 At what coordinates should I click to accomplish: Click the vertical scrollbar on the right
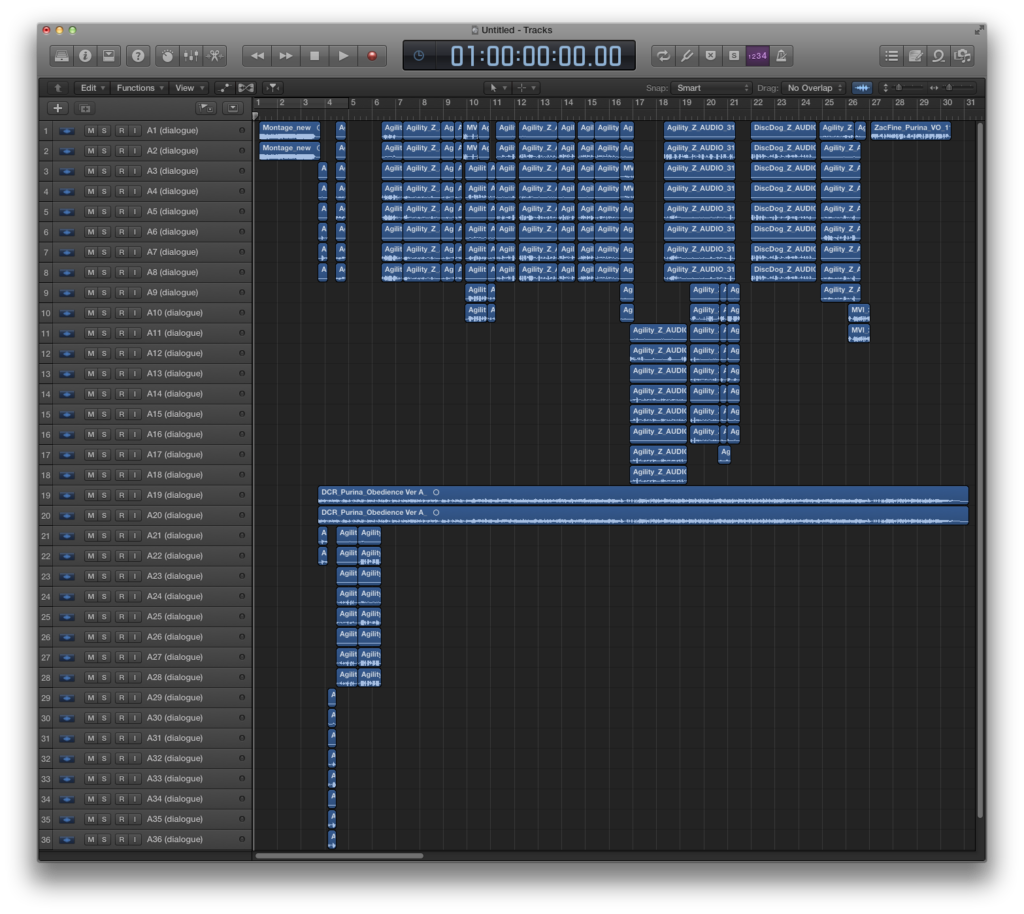980,470
